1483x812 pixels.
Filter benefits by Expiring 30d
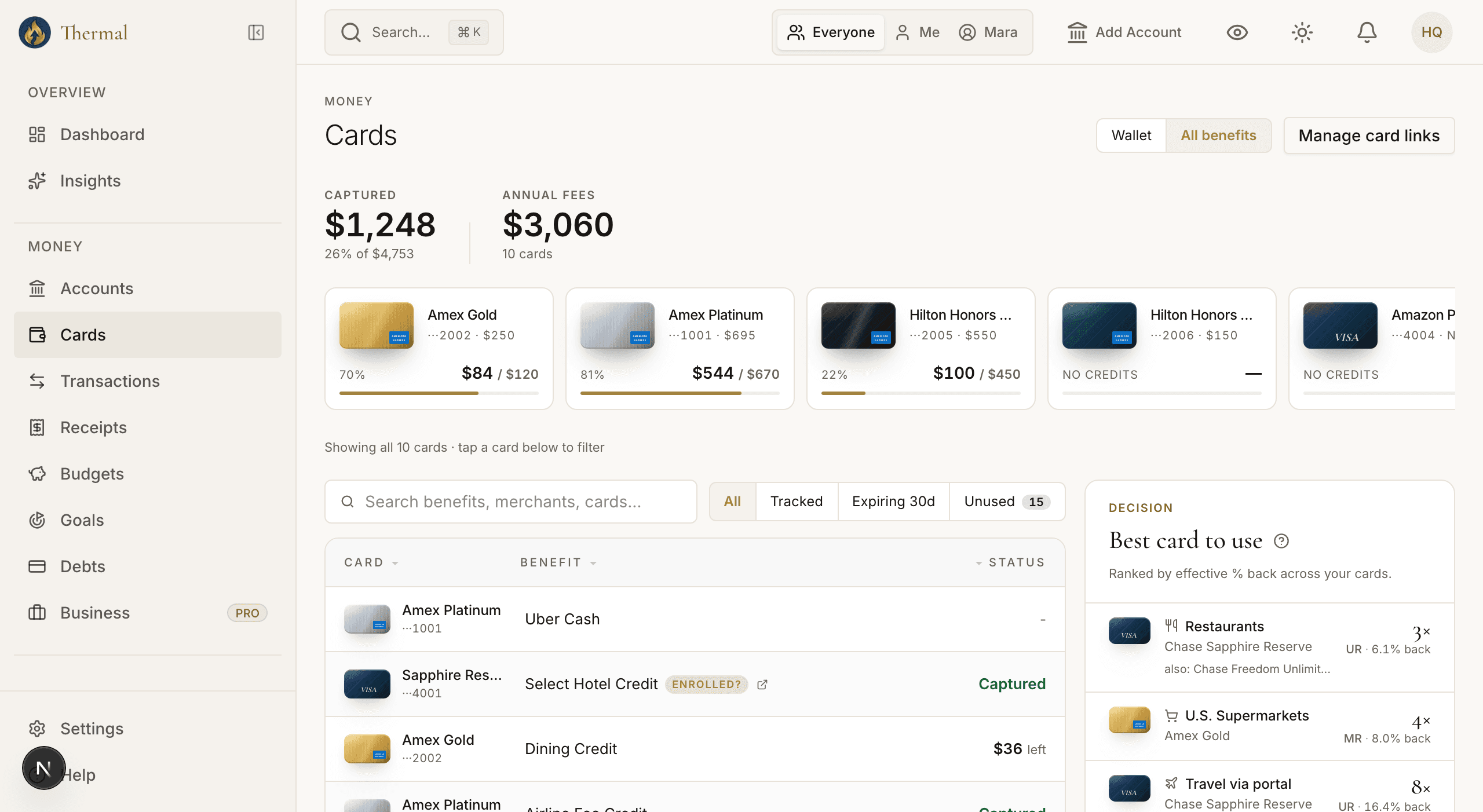tap(893, 502)
